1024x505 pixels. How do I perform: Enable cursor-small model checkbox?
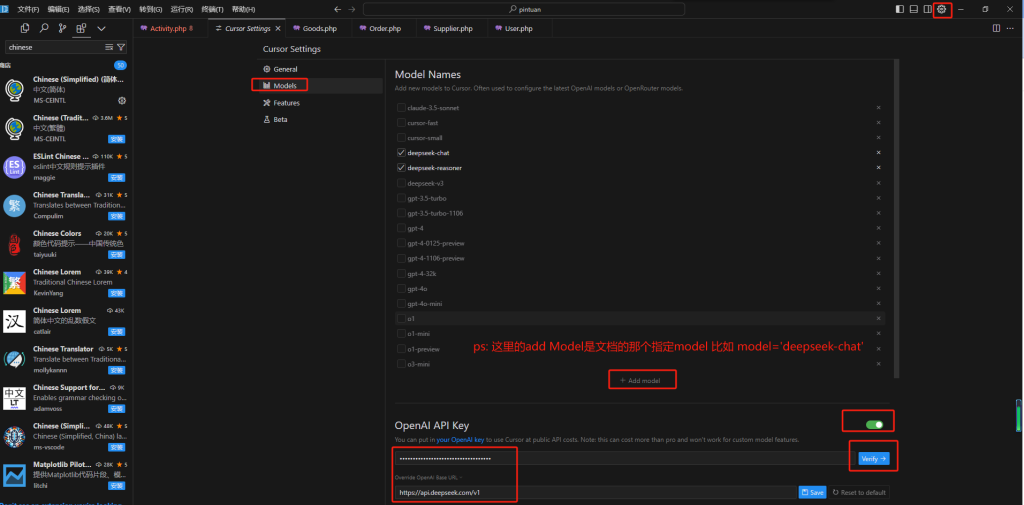[401, 137]
